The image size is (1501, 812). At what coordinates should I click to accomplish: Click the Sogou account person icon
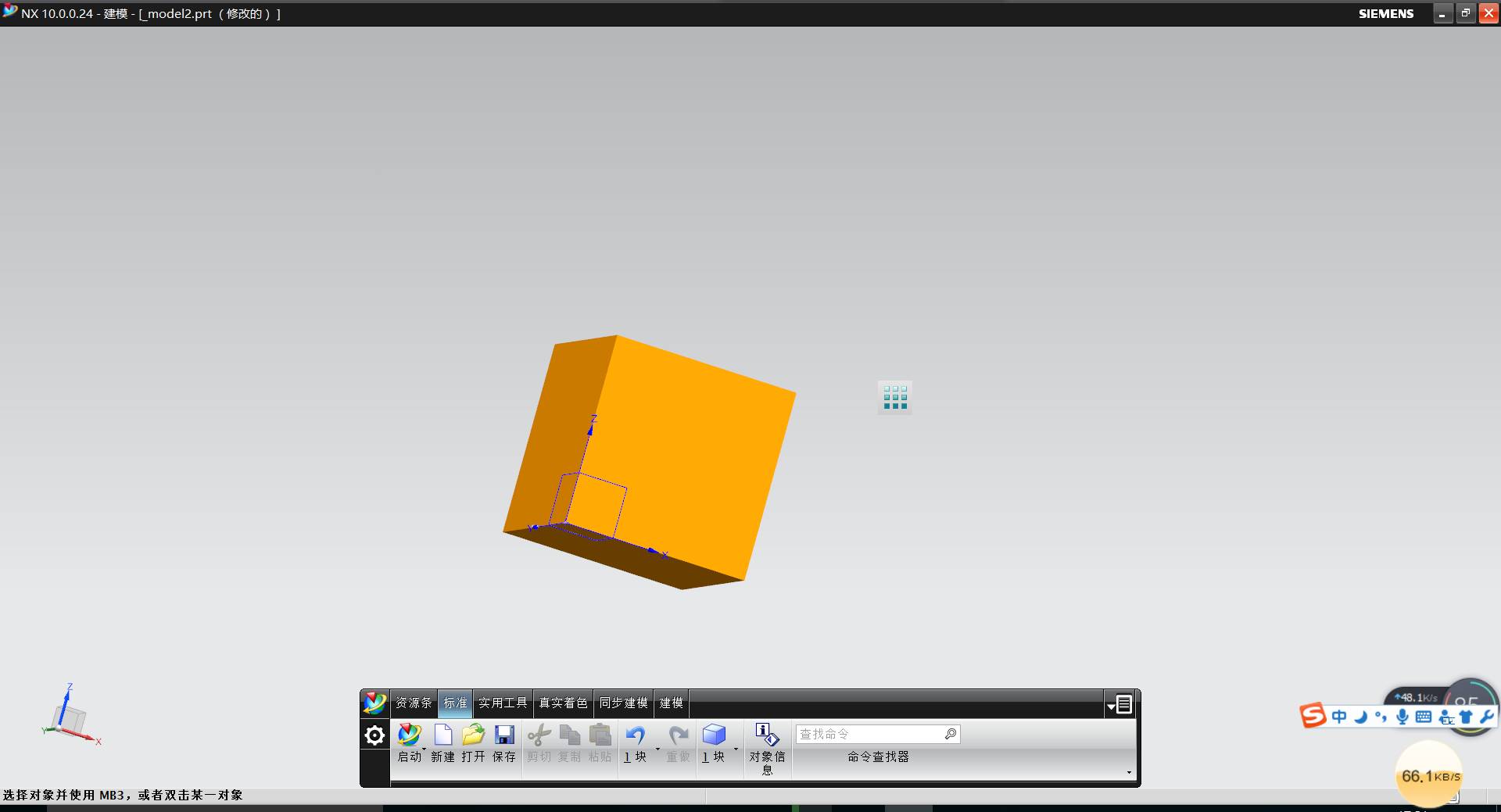[x=1447, y=717]
